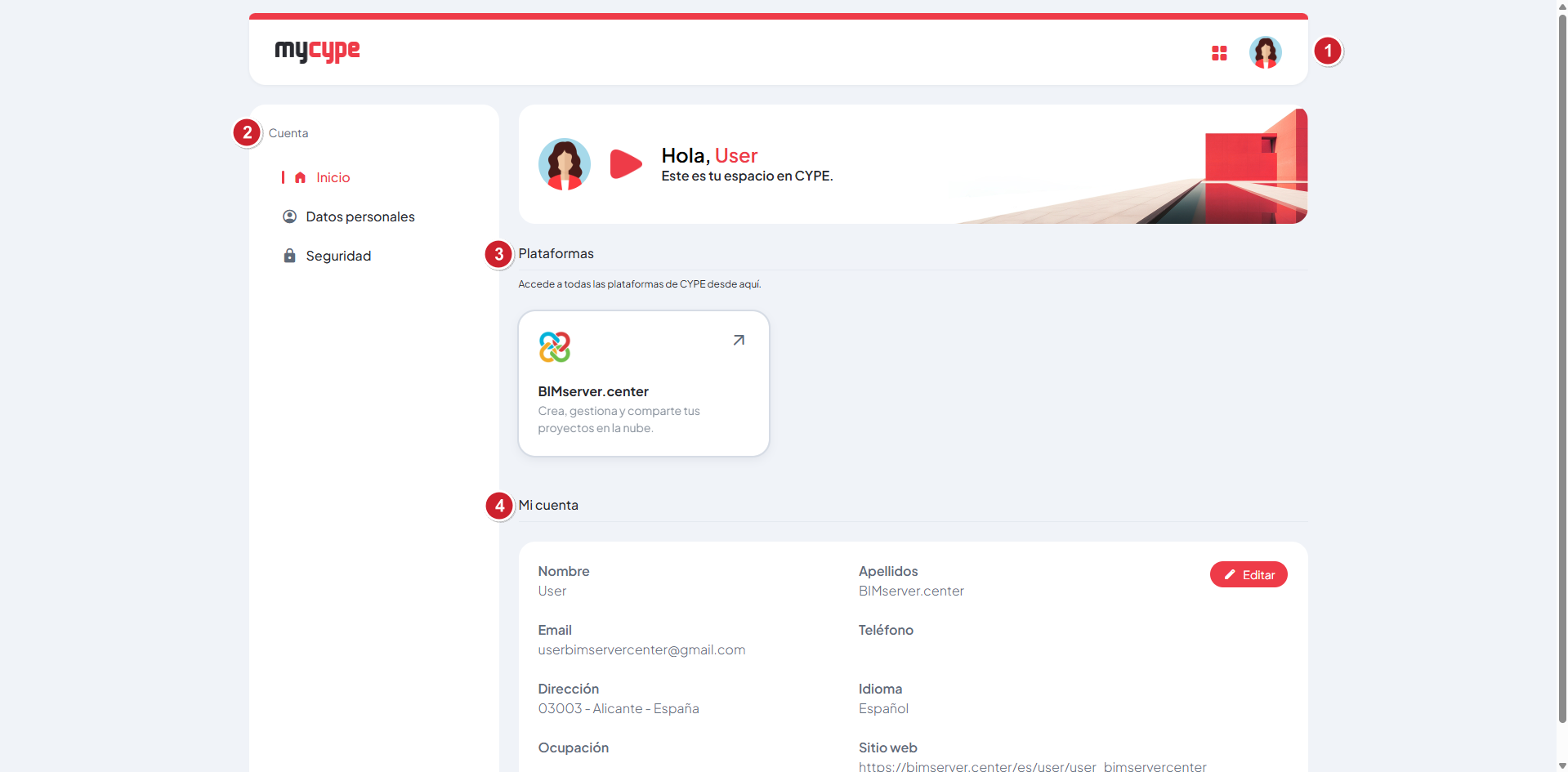Click the Idioma value Español
This screenshot has width=1568, height=772.
click(x=883, y=708)
